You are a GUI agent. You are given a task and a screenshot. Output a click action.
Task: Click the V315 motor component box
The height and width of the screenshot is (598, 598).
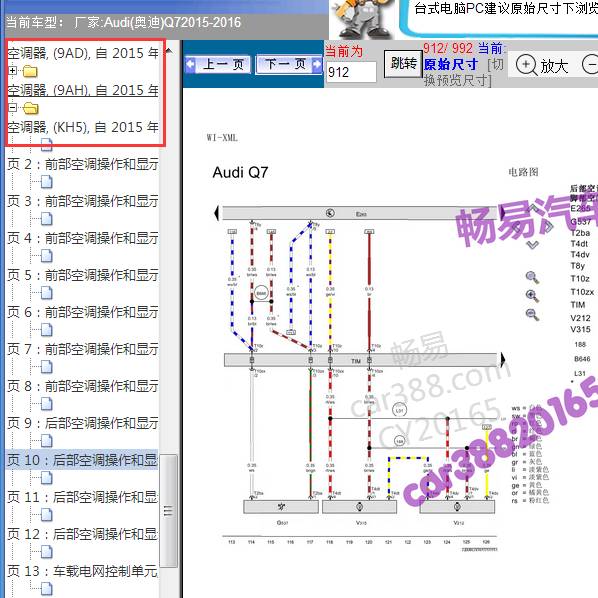(359, 507)
